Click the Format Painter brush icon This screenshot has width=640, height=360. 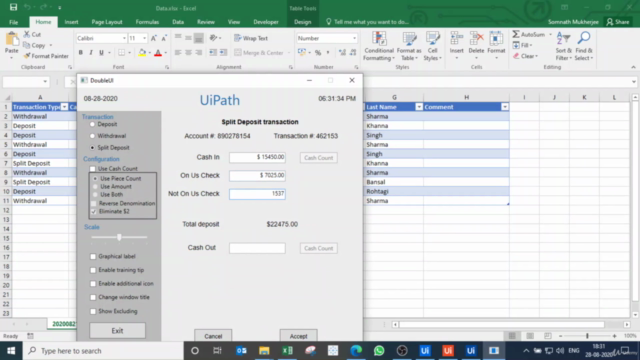27,56
